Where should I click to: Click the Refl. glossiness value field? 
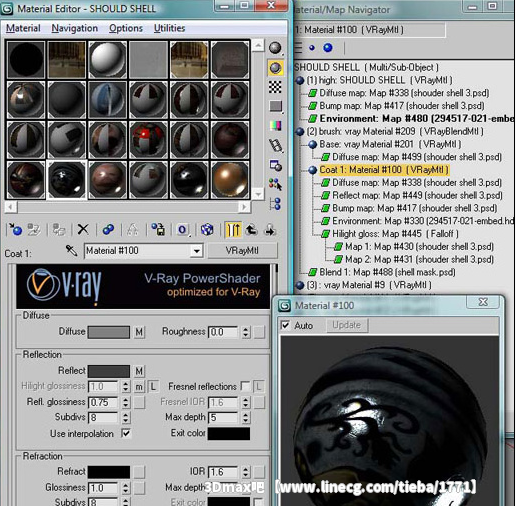tap(103, 402)
